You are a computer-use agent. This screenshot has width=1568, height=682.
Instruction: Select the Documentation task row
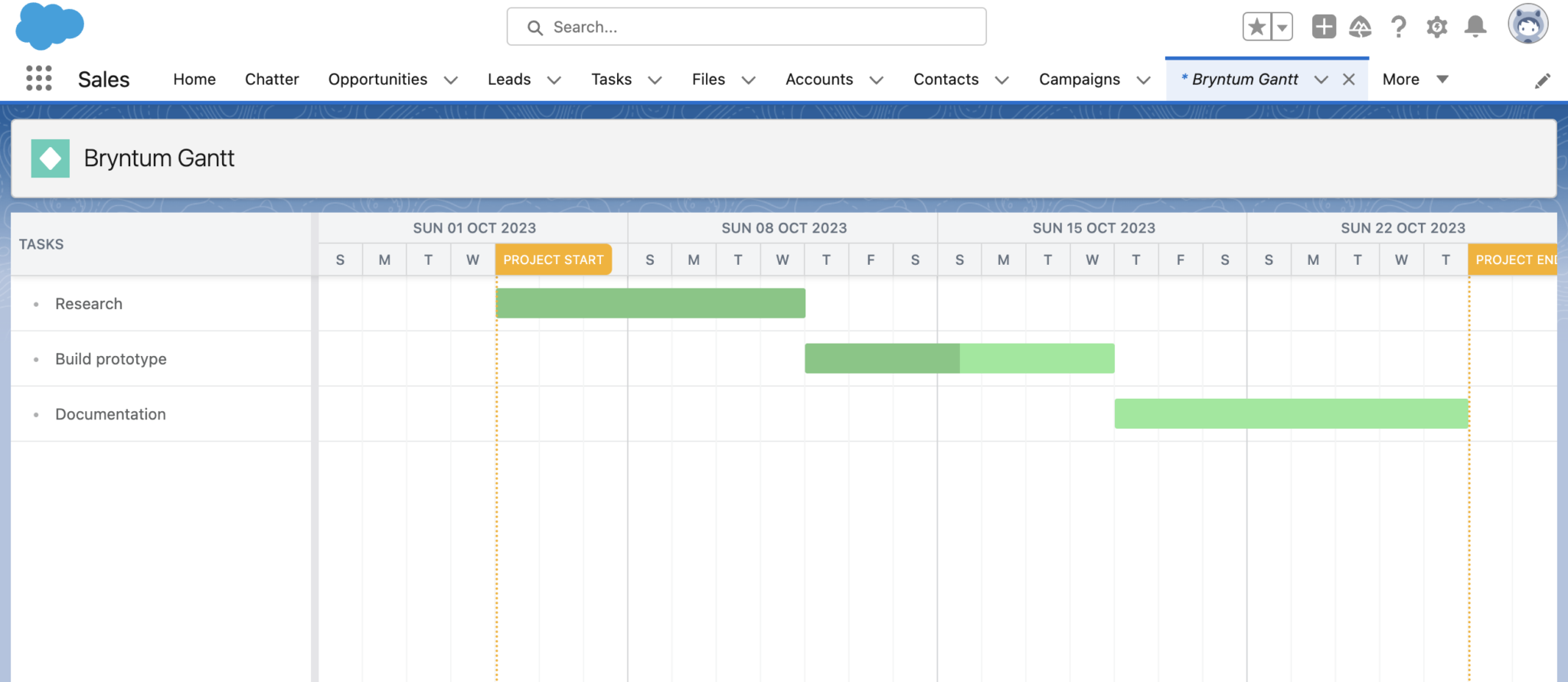point(110,414)
